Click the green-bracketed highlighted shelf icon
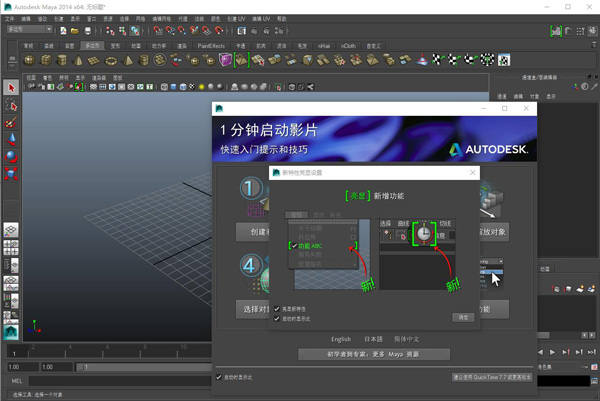Image resolution: width=600 pixels, height=401 pixels. tap(241, 60)
